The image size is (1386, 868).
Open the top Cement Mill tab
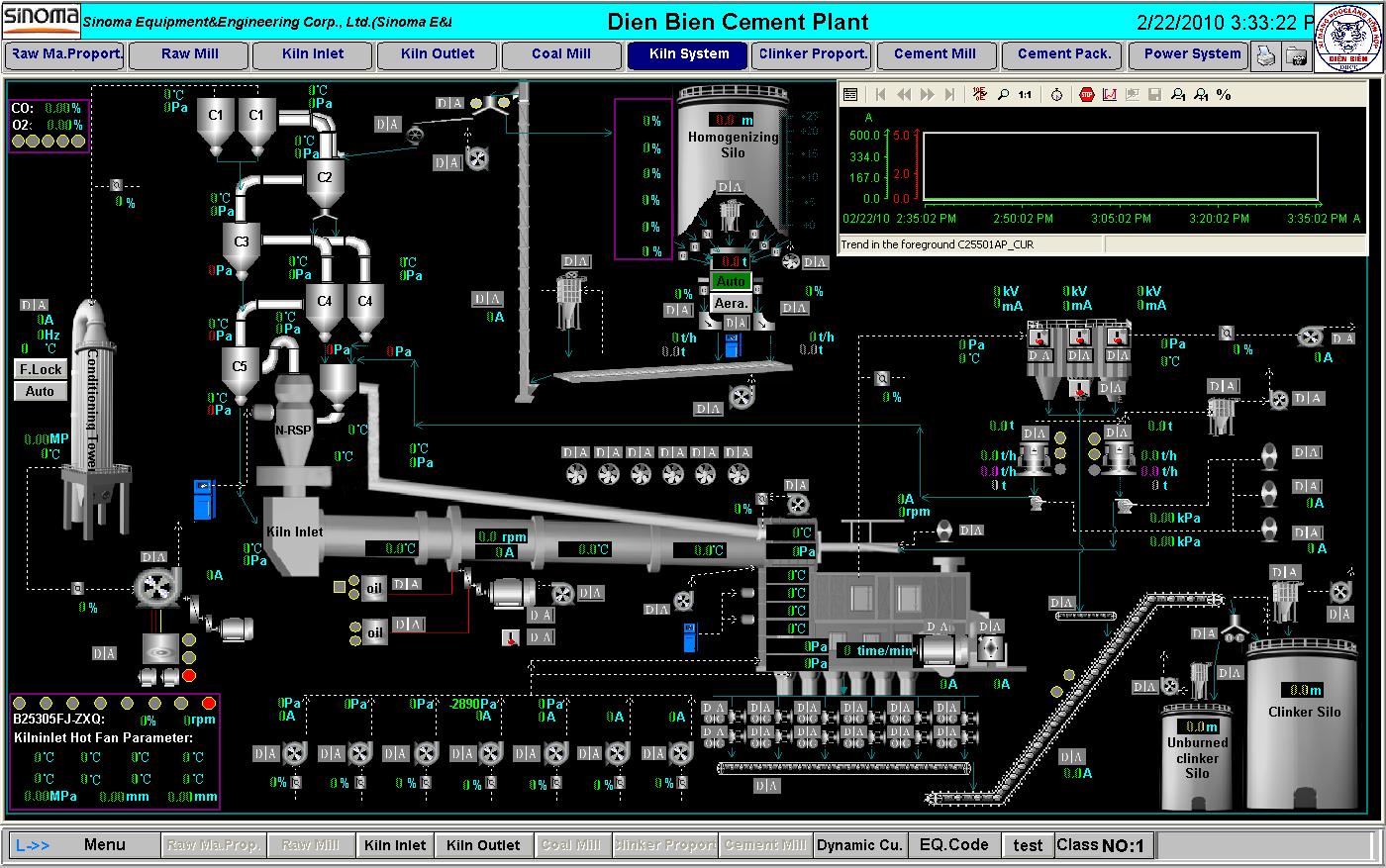point(937,55)
